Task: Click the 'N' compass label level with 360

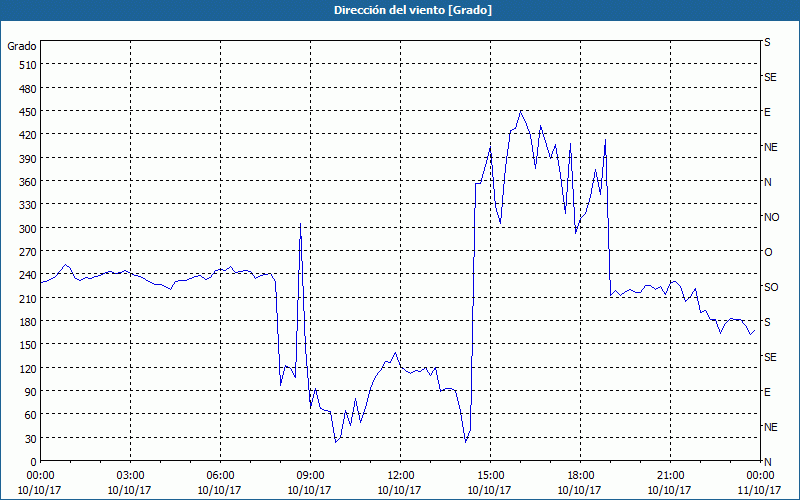Action: point(767,182)
